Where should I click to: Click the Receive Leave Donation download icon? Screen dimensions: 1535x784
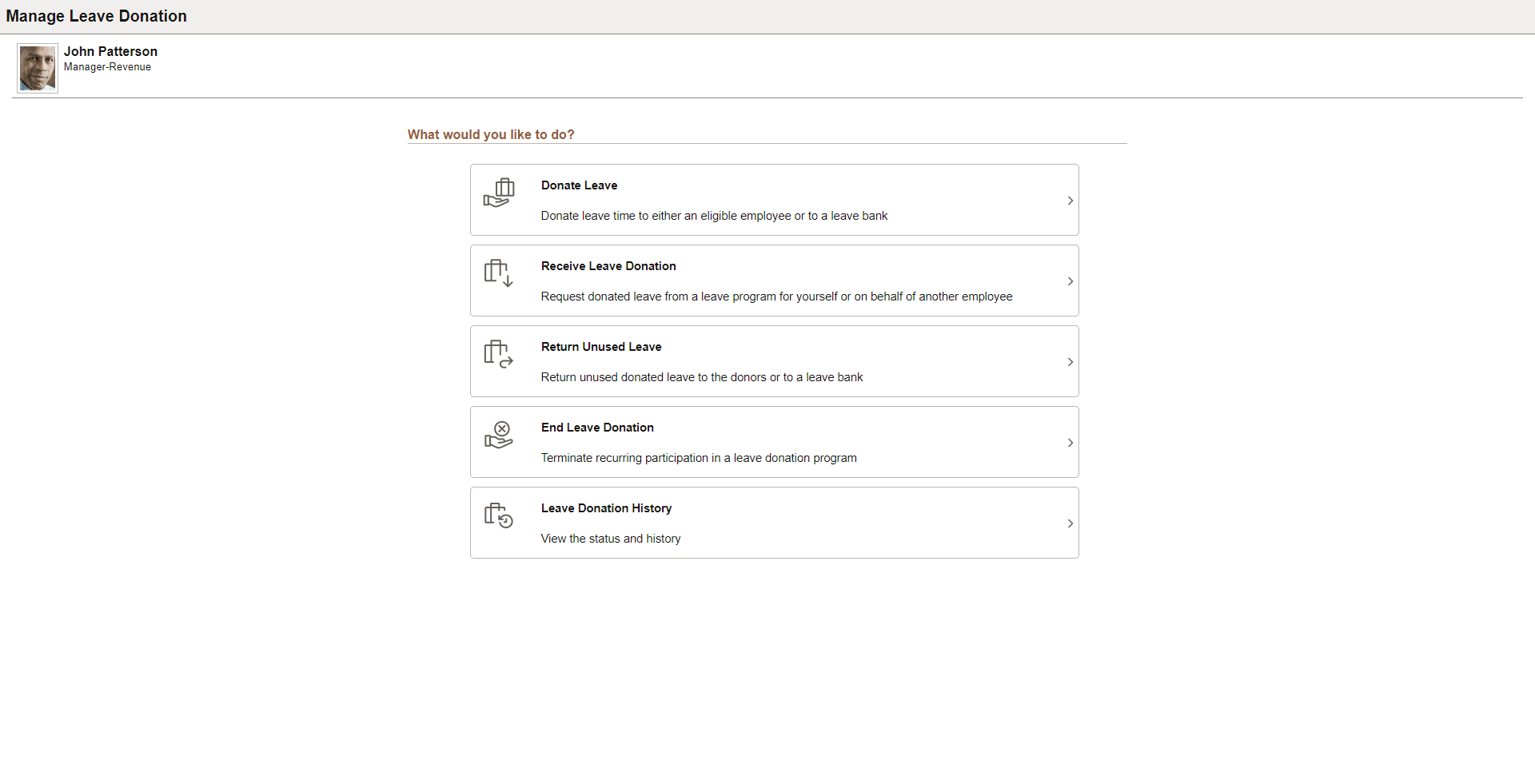pyautogui.click(x=497, y=273)
